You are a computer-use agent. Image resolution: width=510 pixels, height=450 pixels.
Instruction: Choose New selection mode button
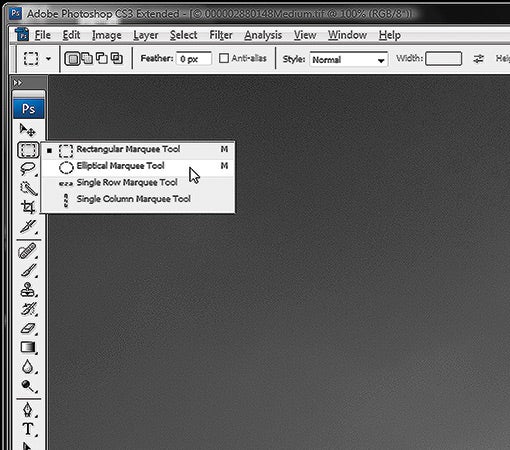click(x=72, y=59)
